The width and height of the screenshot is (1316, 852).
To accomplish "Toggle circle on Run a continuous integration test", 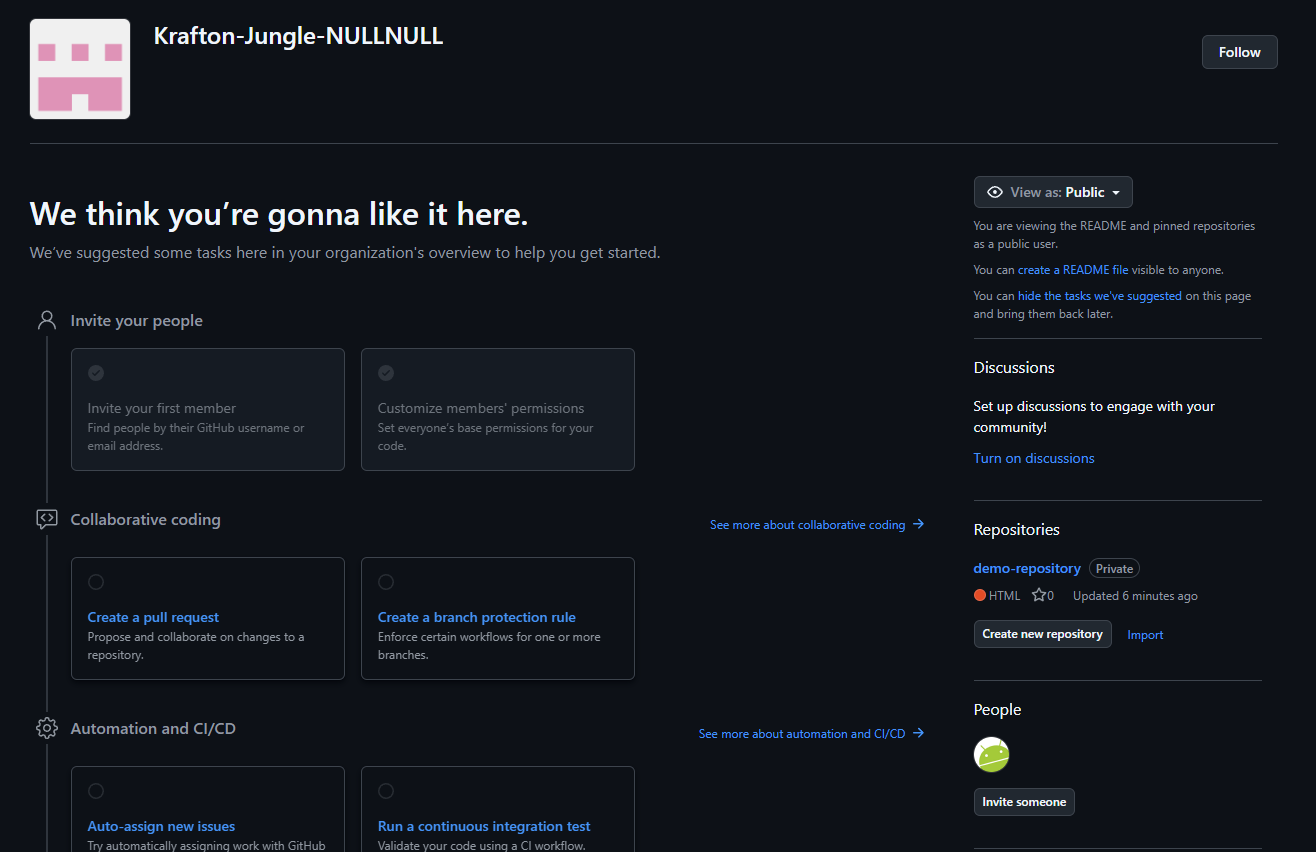I will coord(386,791).
